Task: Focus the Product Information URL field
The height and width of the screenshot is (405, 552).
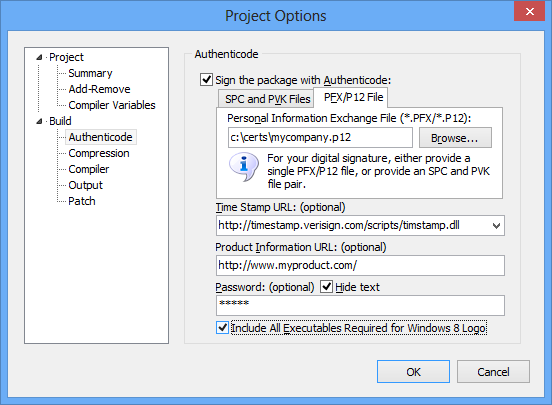Action: [360, 266]
